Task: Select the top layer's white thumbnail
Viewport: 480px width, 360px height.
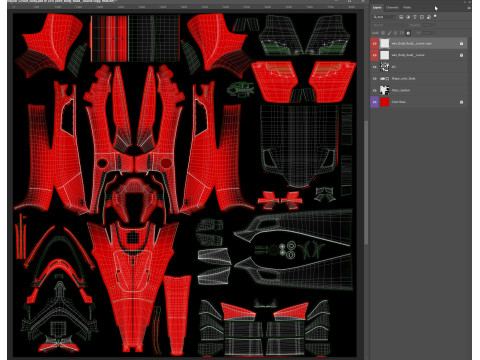Action: click(x=385, y=43)
